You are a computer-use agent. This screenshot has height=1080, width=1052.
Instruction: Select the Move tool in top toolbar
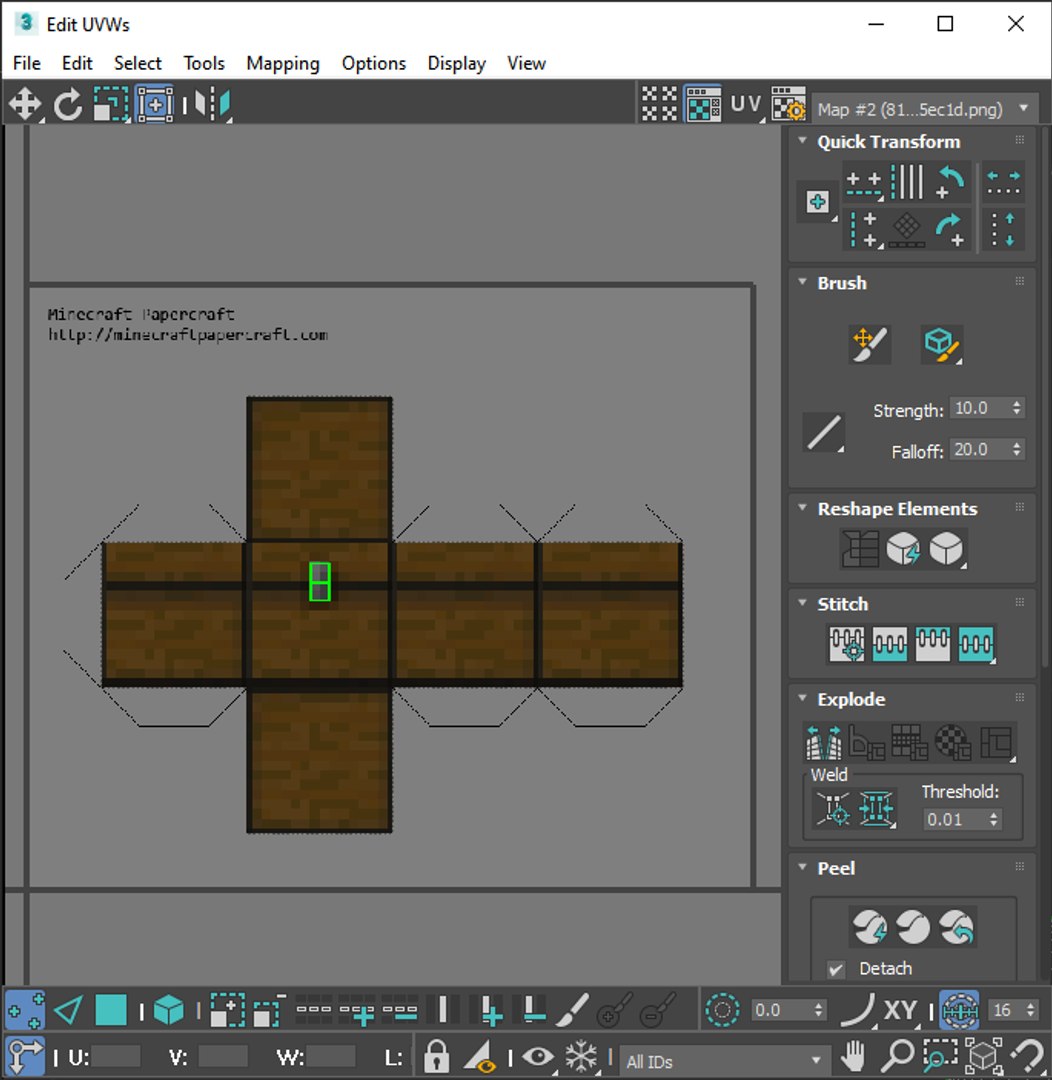point(25,105)
